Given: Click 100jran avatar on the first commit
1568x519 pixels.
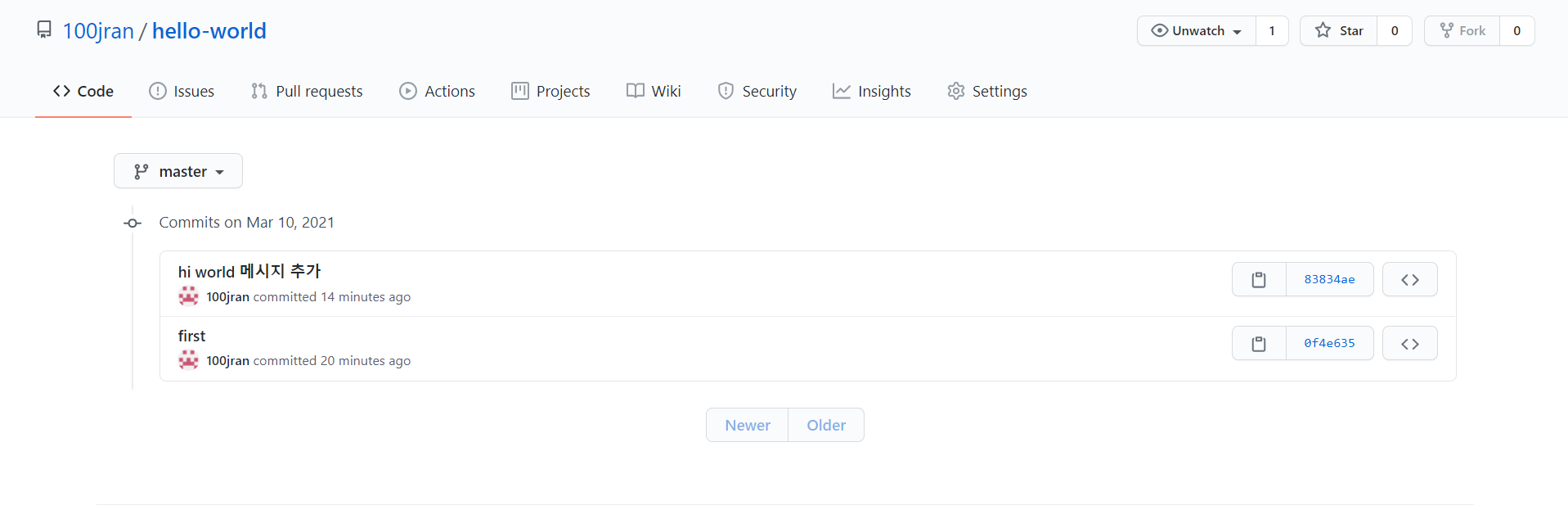Looking at the screenshot, I should (189, 360).
